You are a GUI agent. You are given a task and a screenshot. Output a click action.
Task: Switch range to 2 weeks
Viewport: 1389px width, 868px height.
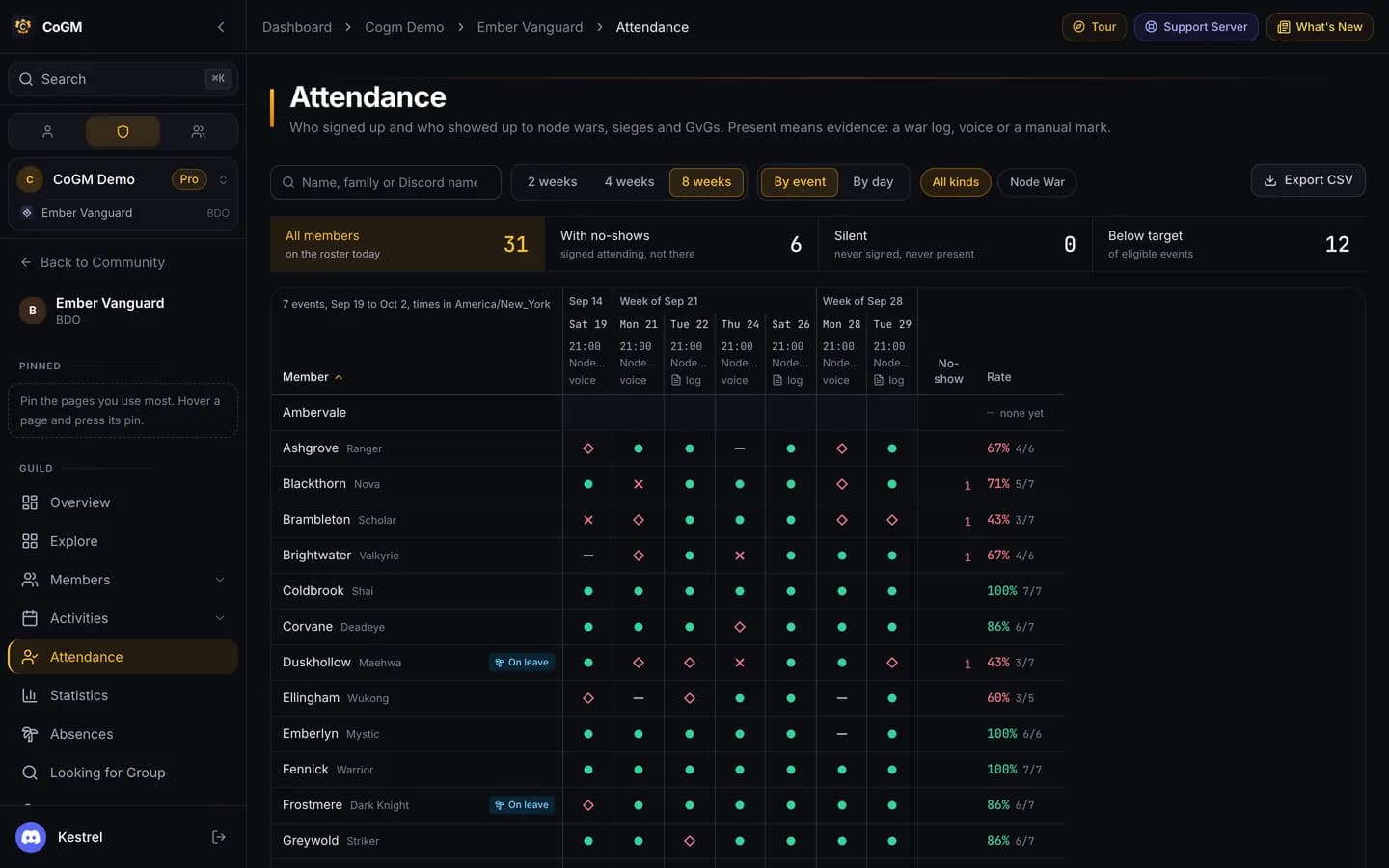[x=552, y=182]
